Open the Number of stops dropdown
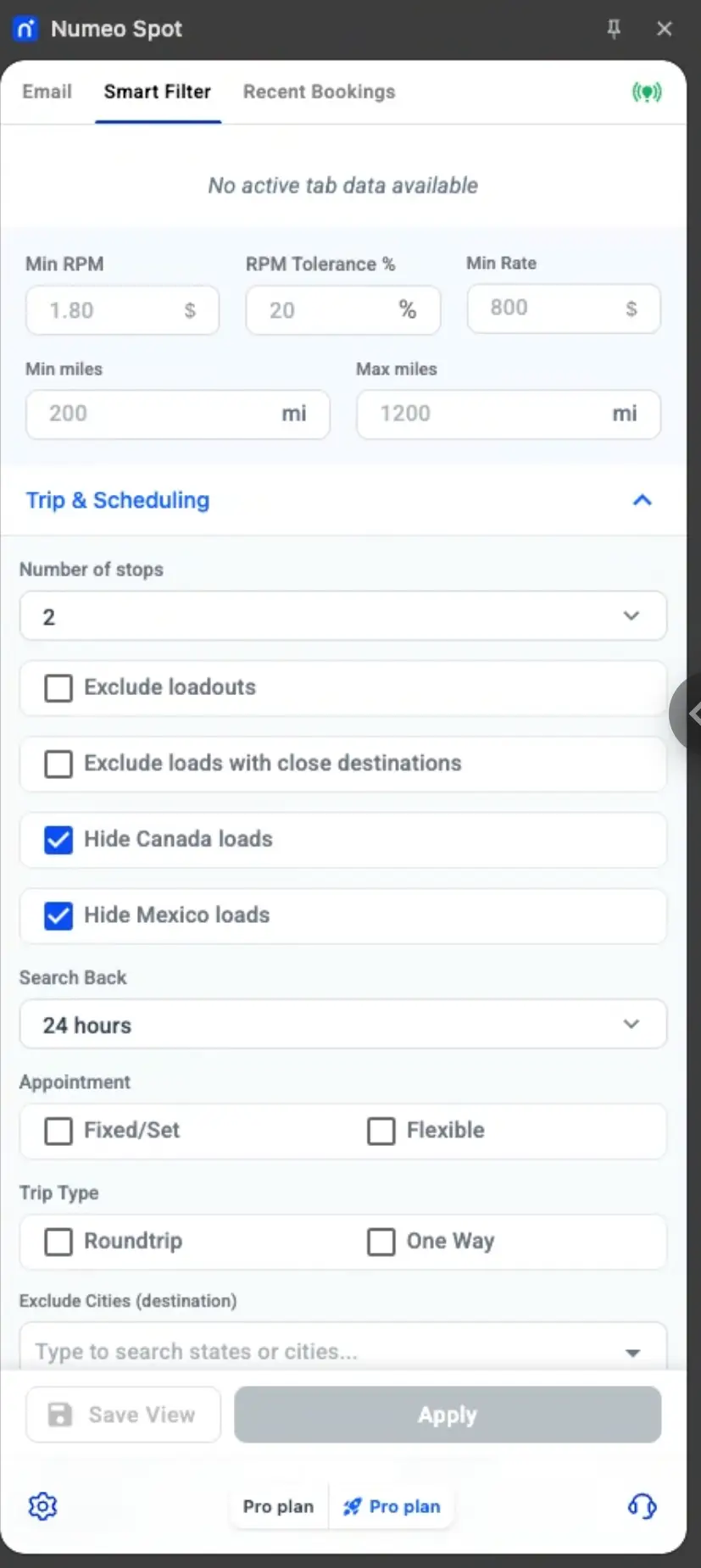701x1568 pixels. 342,616
